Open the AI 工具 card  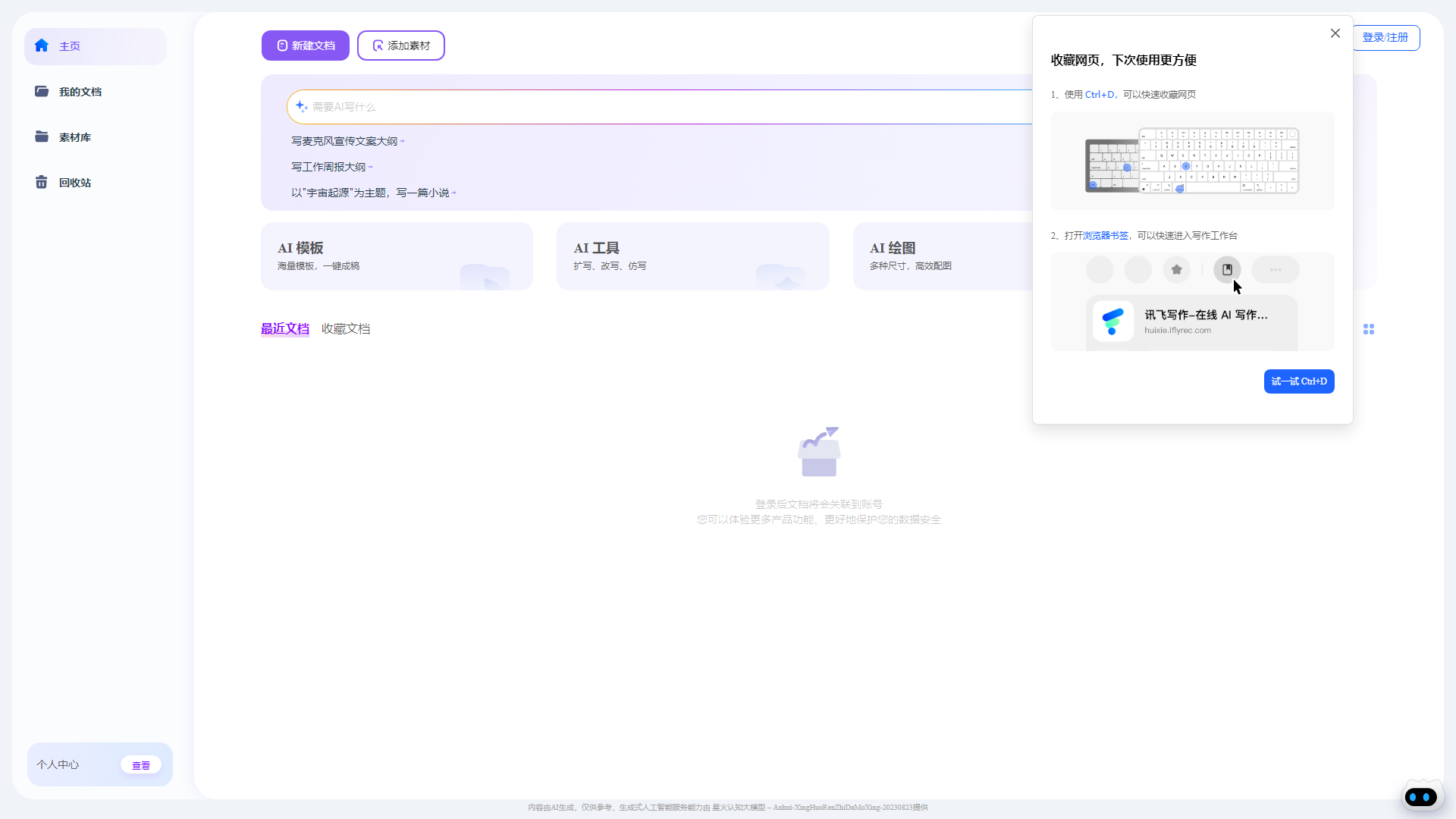(692, 256)
